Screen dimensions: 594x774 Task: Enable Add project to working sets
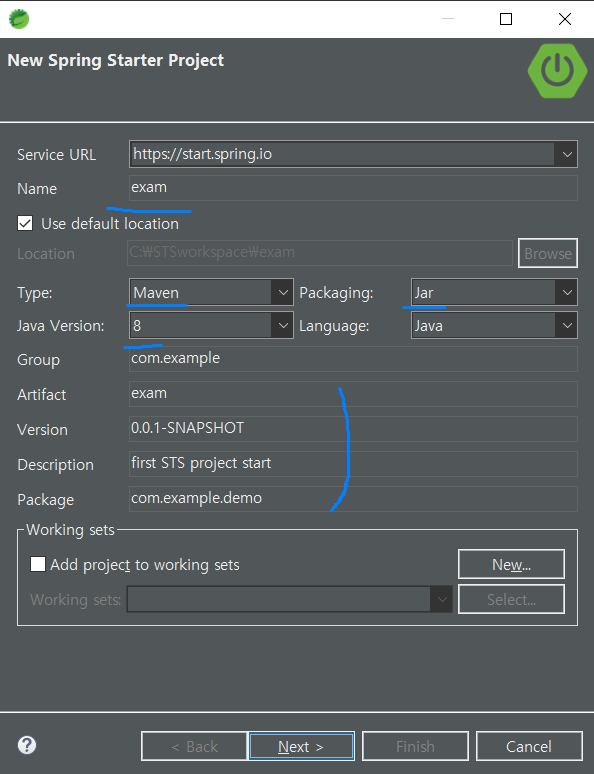coord(38,564)
